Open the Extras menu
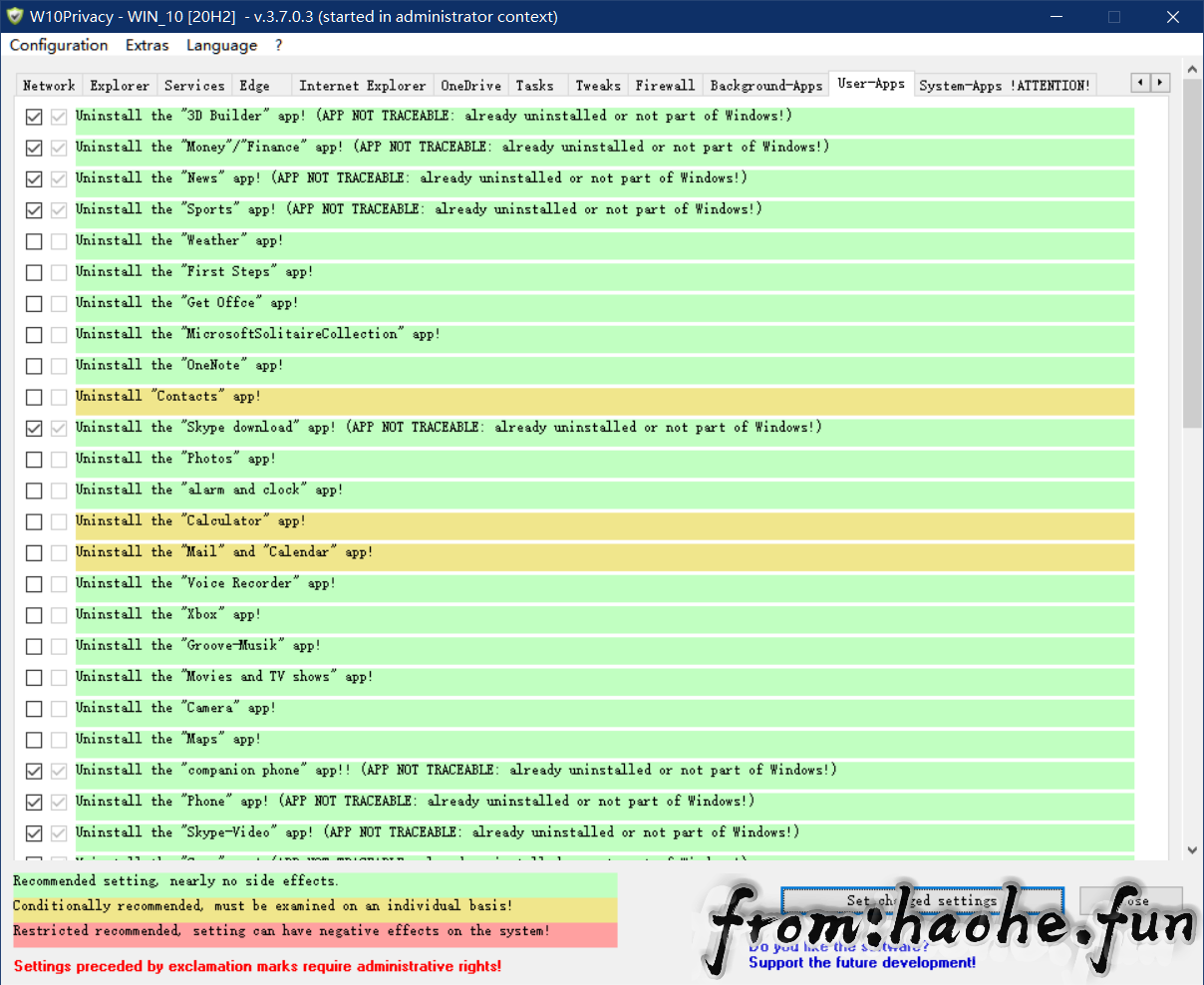Image resolution: width=1204 pixels, height=985 pixels. pyautogui.click(x=147, y=45)
